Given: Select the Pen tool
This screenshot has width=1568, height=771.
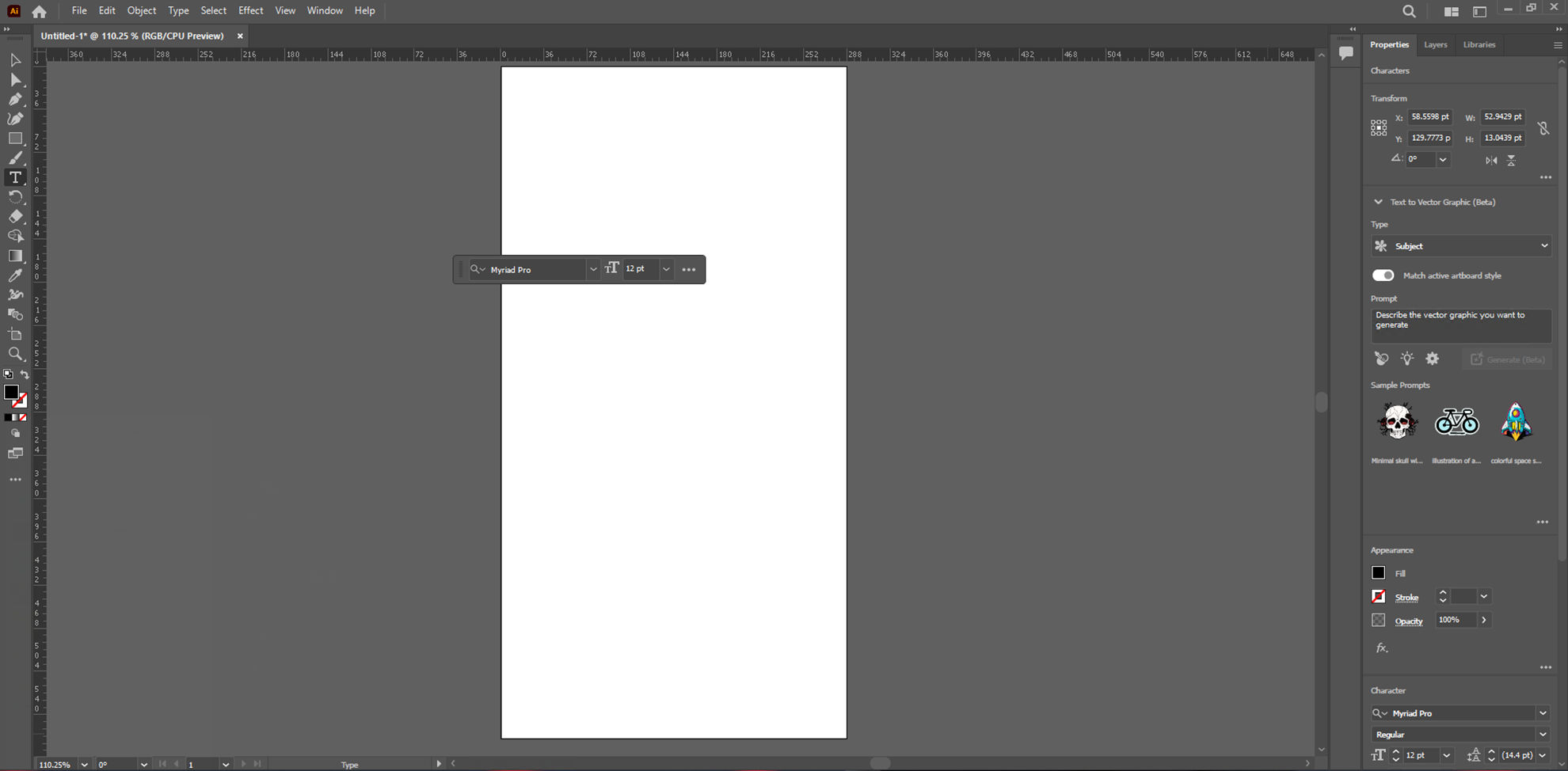Looking at the screenshot, I should (x=15, y=100).
